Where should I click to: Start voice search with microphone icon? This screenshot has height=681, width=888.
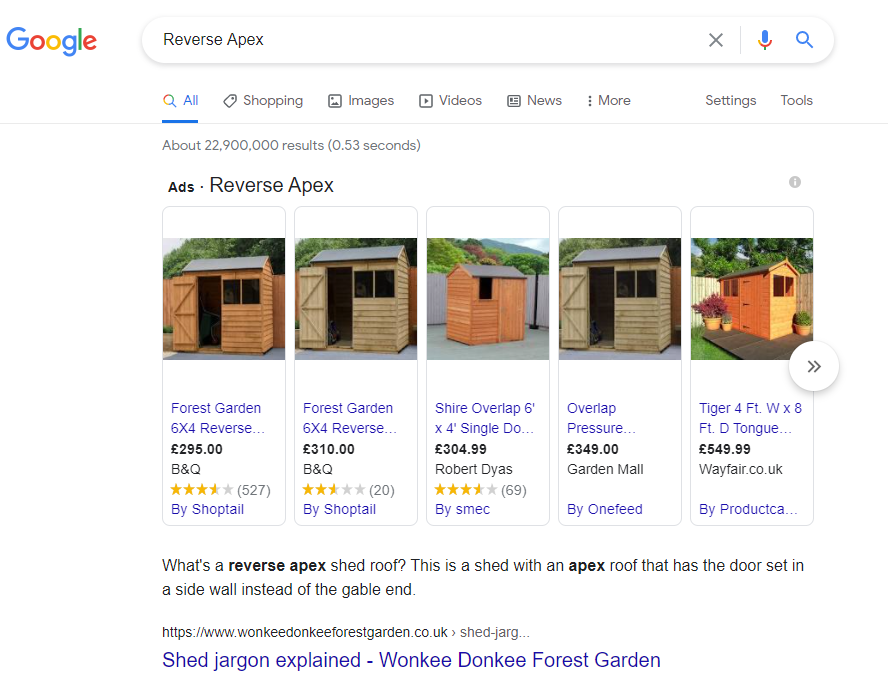(765, 40)
